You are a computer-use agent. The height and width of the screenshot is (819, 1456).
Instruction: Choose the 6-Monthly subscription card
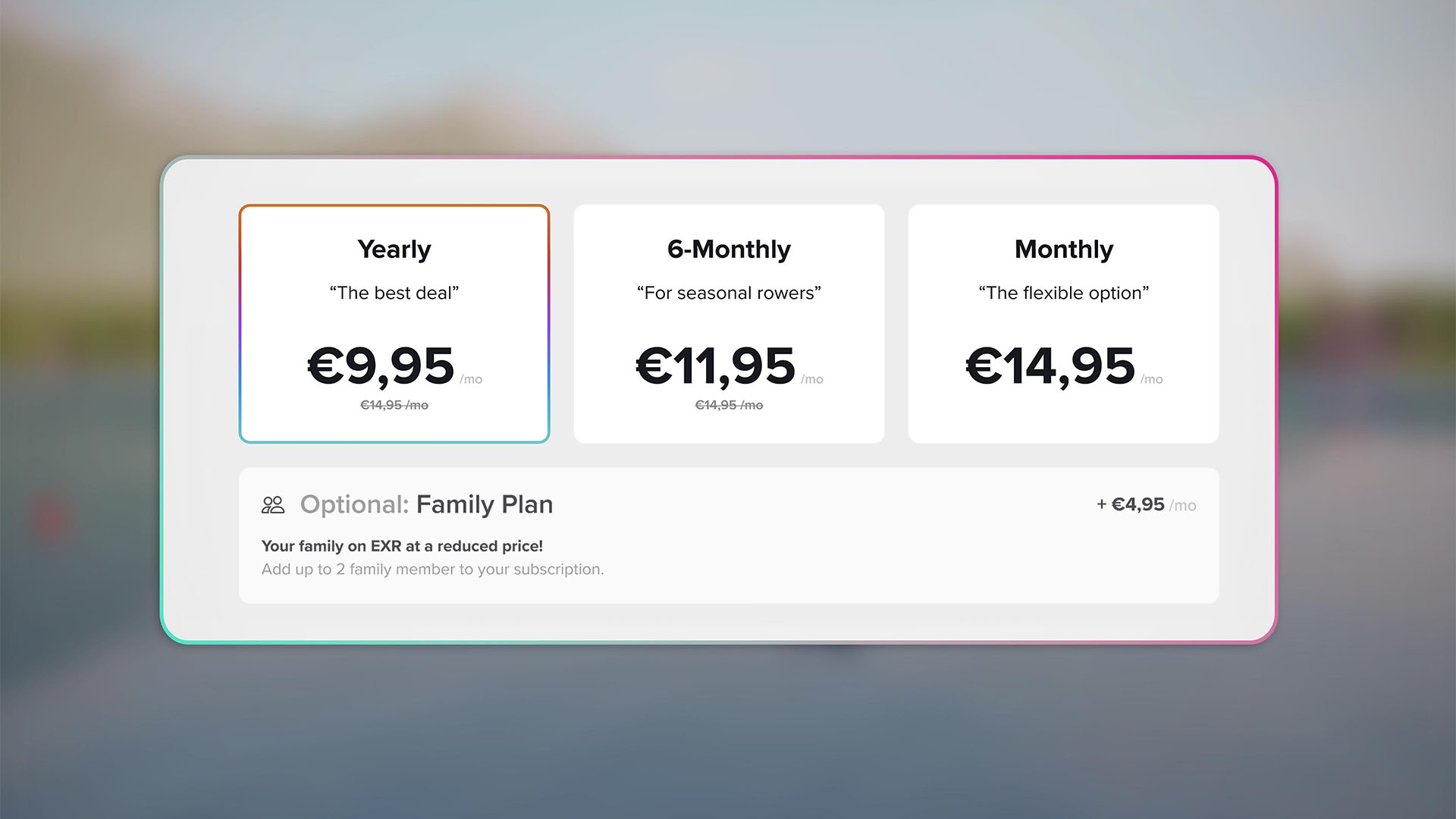(729, 324)
